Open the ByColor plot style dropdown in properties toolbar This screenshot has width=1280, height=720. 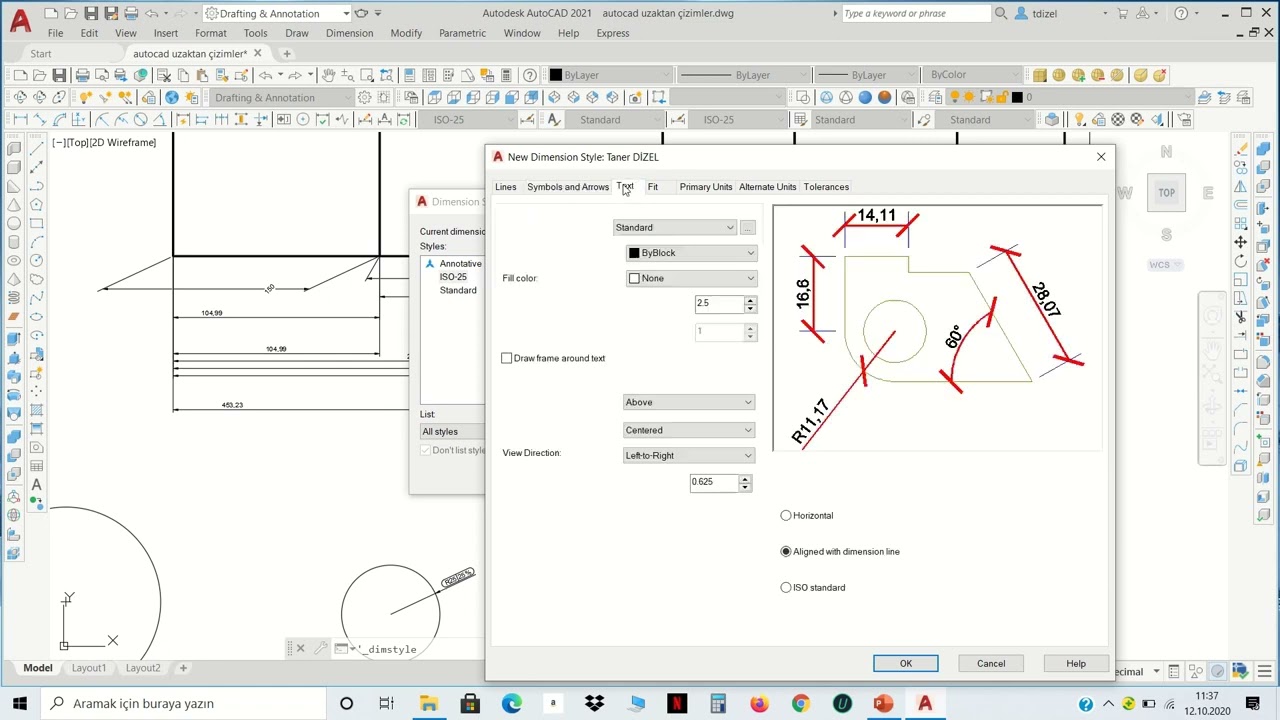coord(973,75)
